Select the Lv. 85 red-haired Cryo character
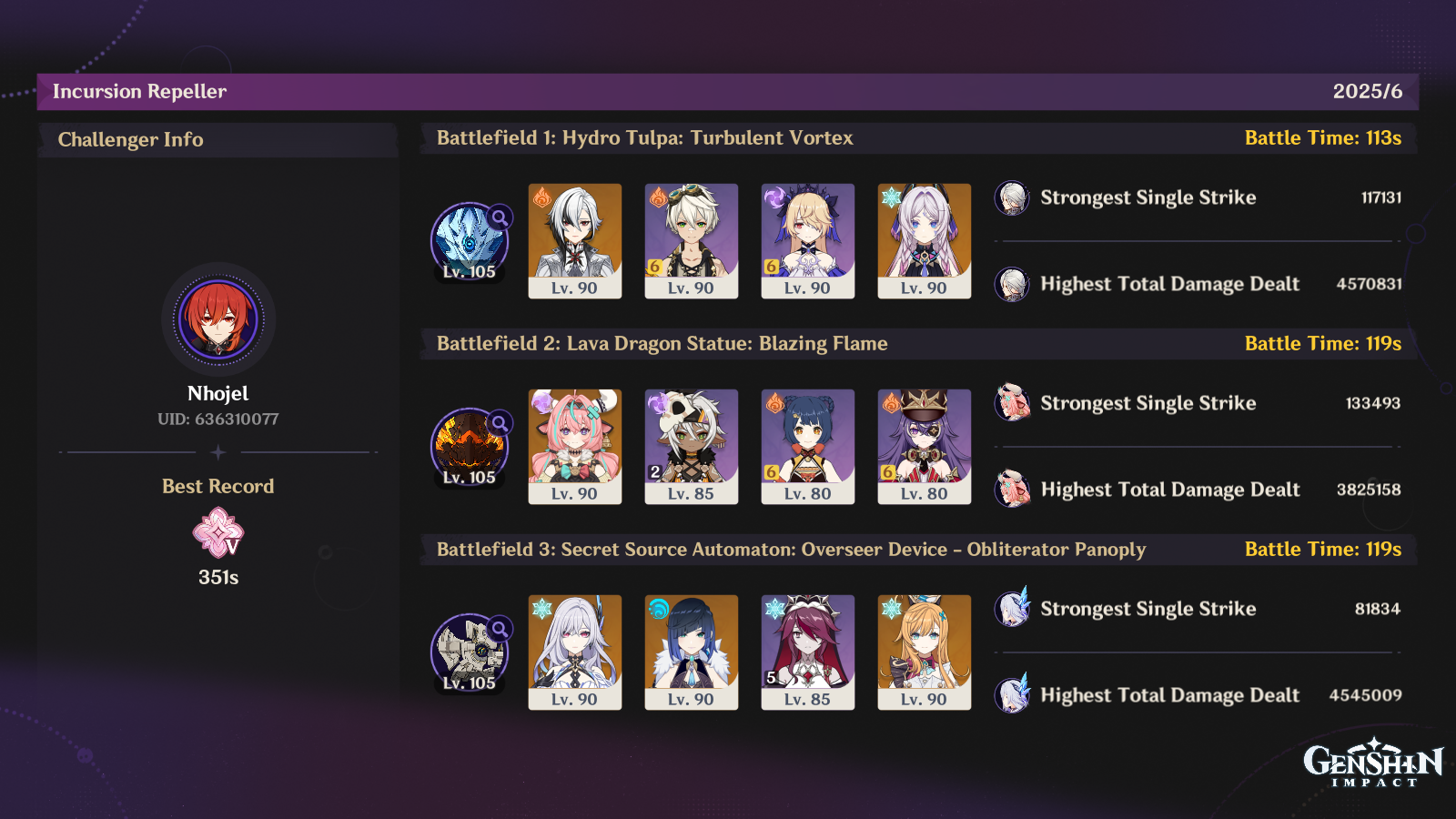The image size is (1456, 819). tap(808, 652)
